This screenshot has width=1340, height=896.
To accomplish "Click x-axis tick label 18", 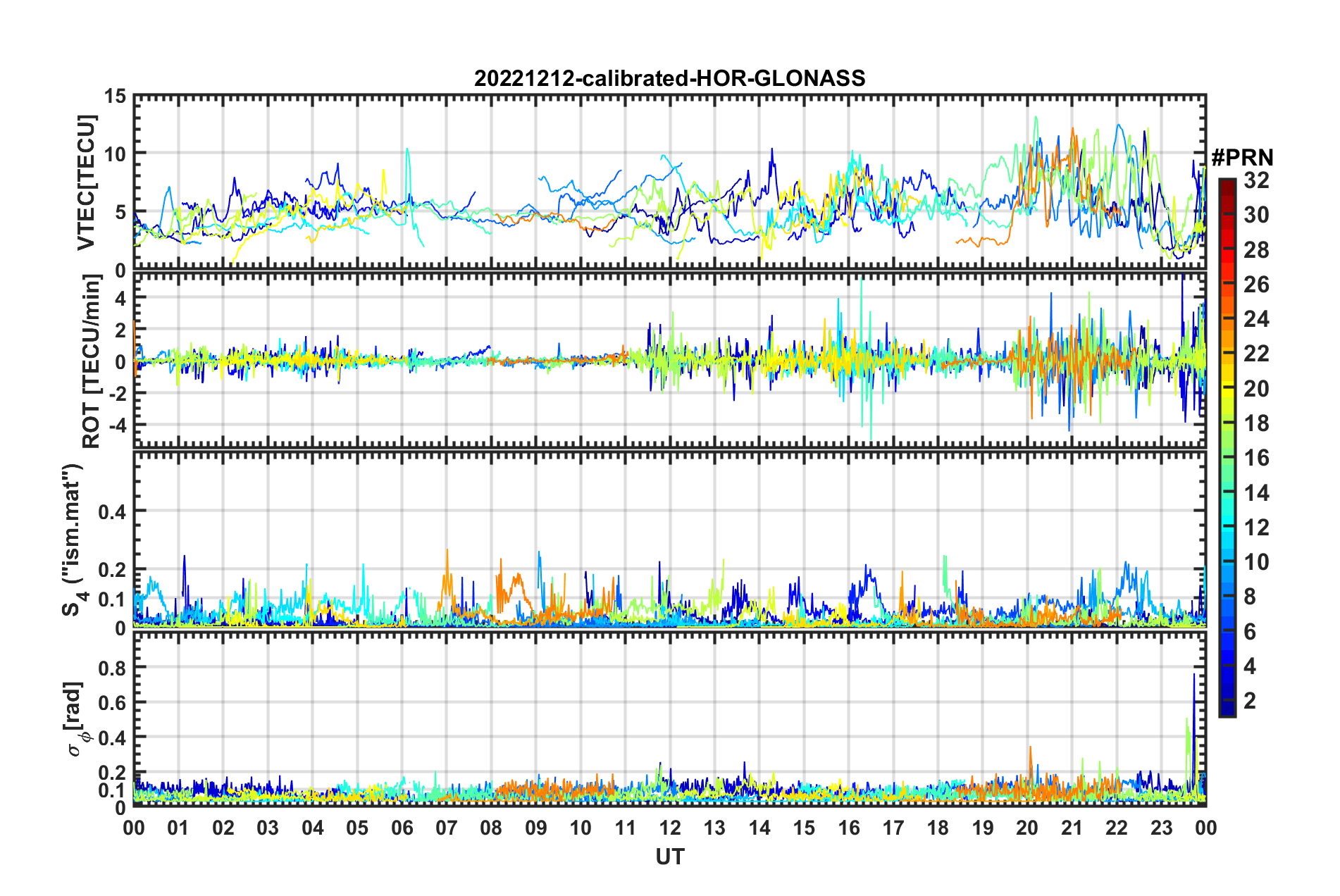I will click(938, 828).
